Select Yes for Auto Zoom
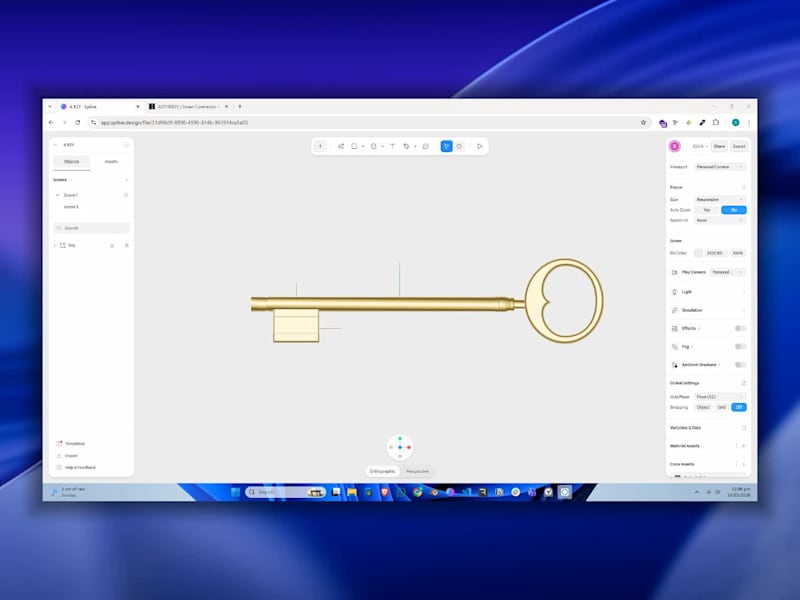 pyautogui.click(x=707, y=210)
